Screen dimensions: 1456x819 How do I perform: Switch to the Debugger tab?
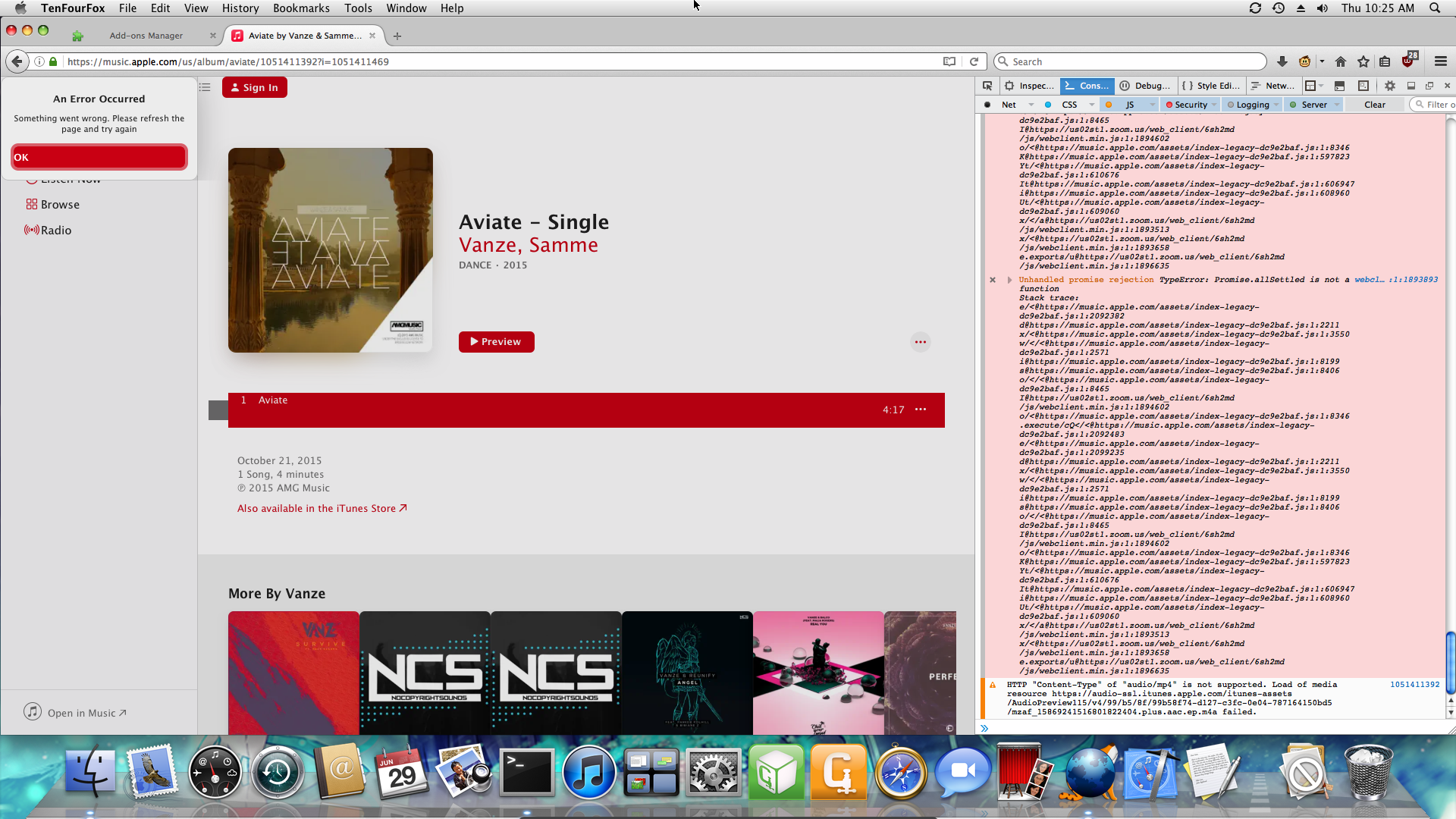(1146, 86)
